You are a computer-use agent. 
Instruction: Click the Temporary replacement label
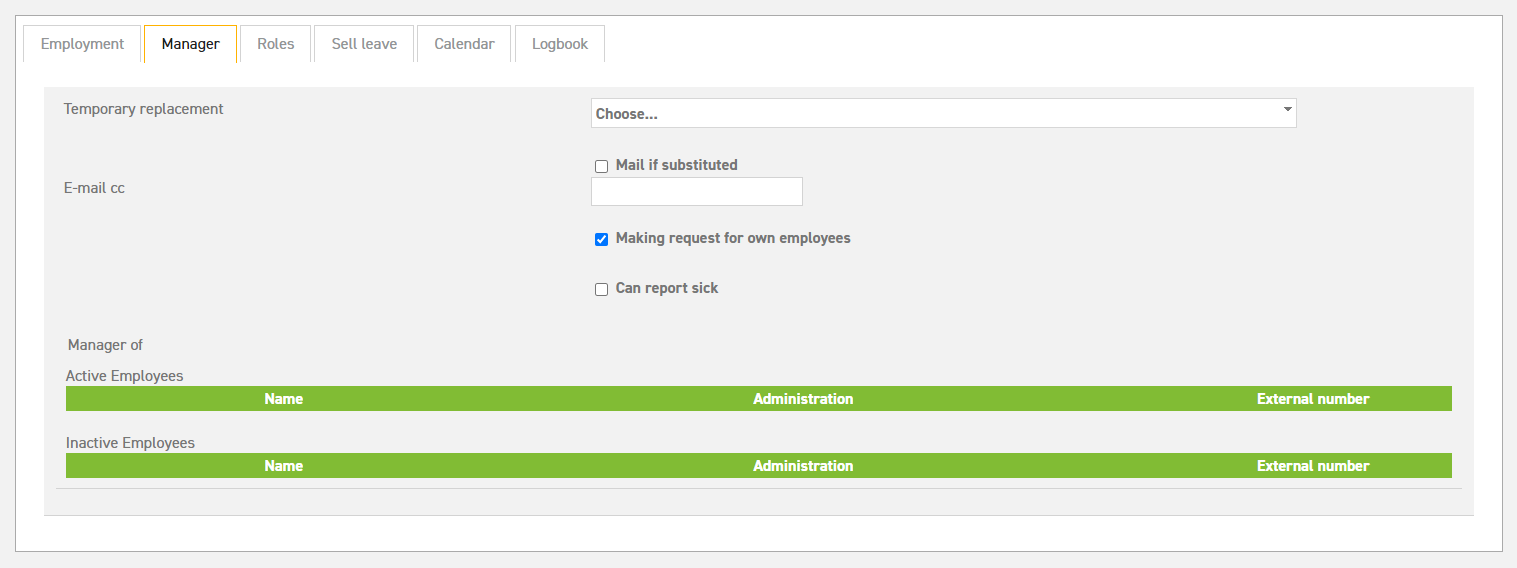point(144,109)
